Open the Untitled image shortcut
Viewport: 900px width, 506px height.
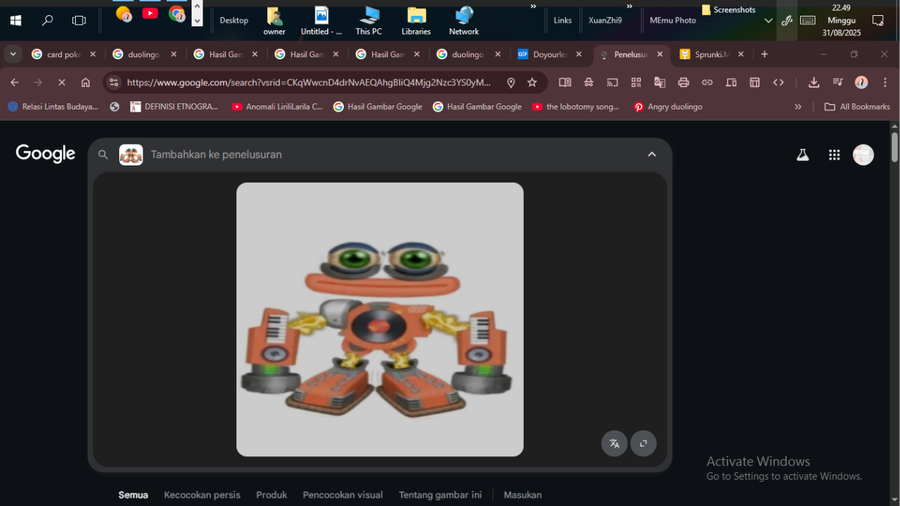point(321,21)
